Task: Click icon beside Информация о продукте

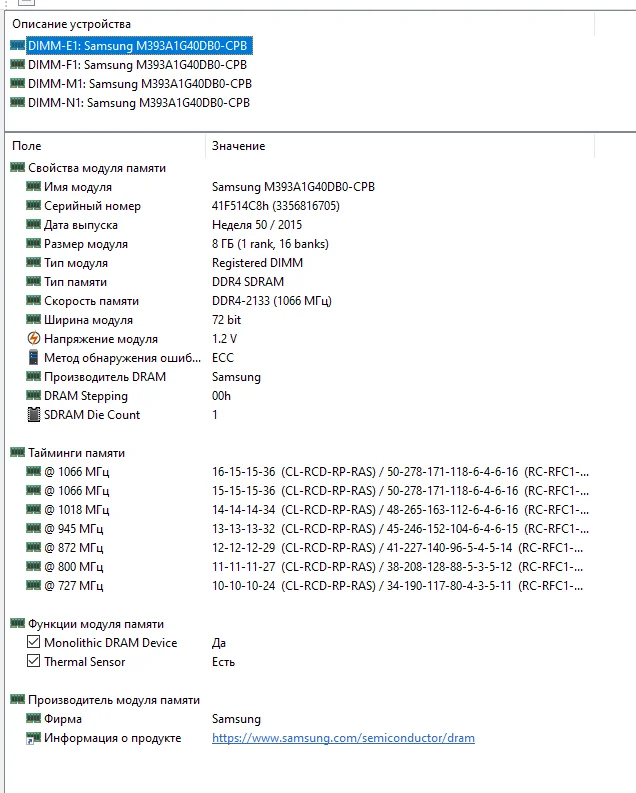Action: [x=33, y=738]
